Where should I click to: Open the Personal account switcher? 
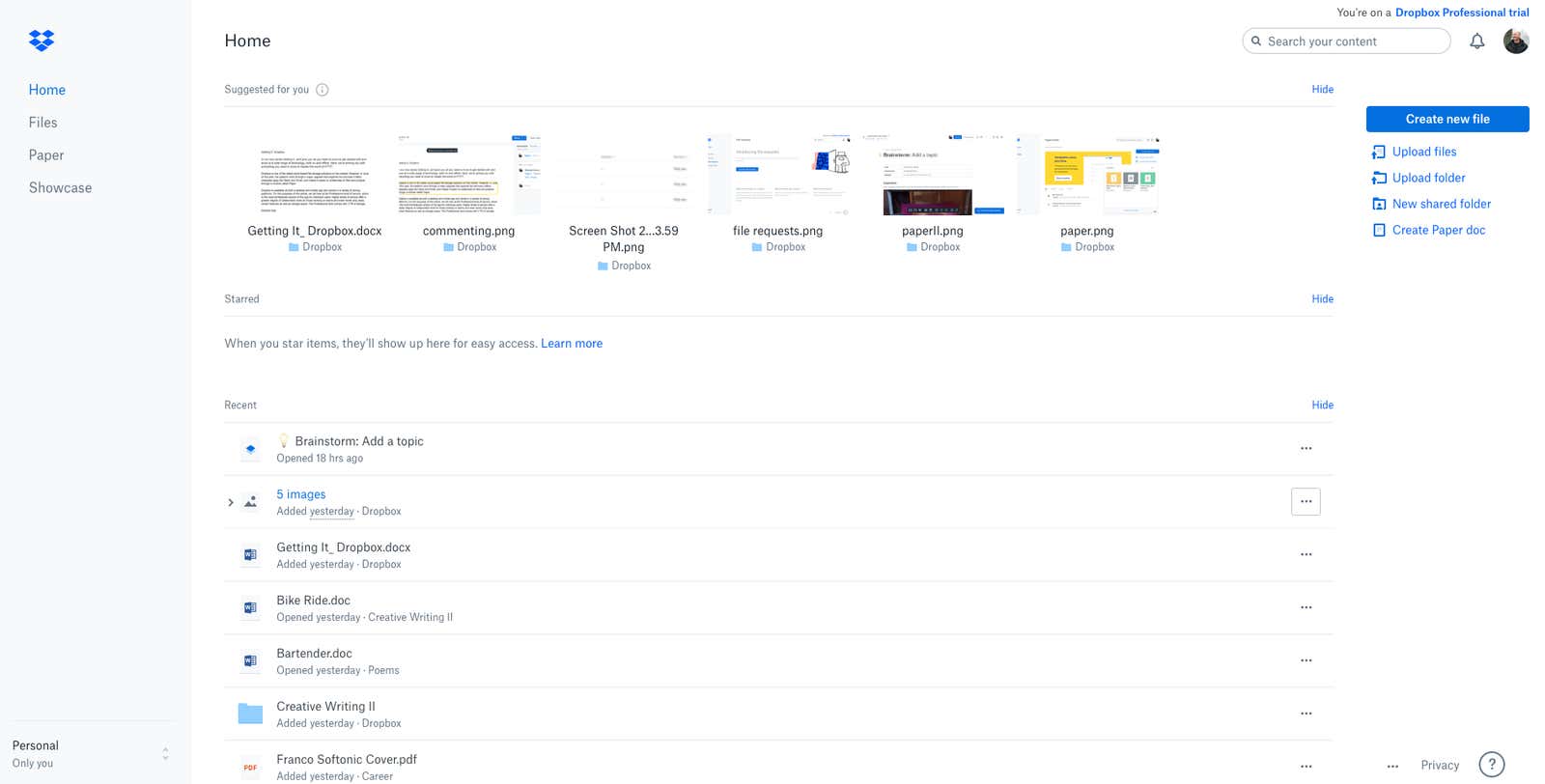(x=92, y=753)
